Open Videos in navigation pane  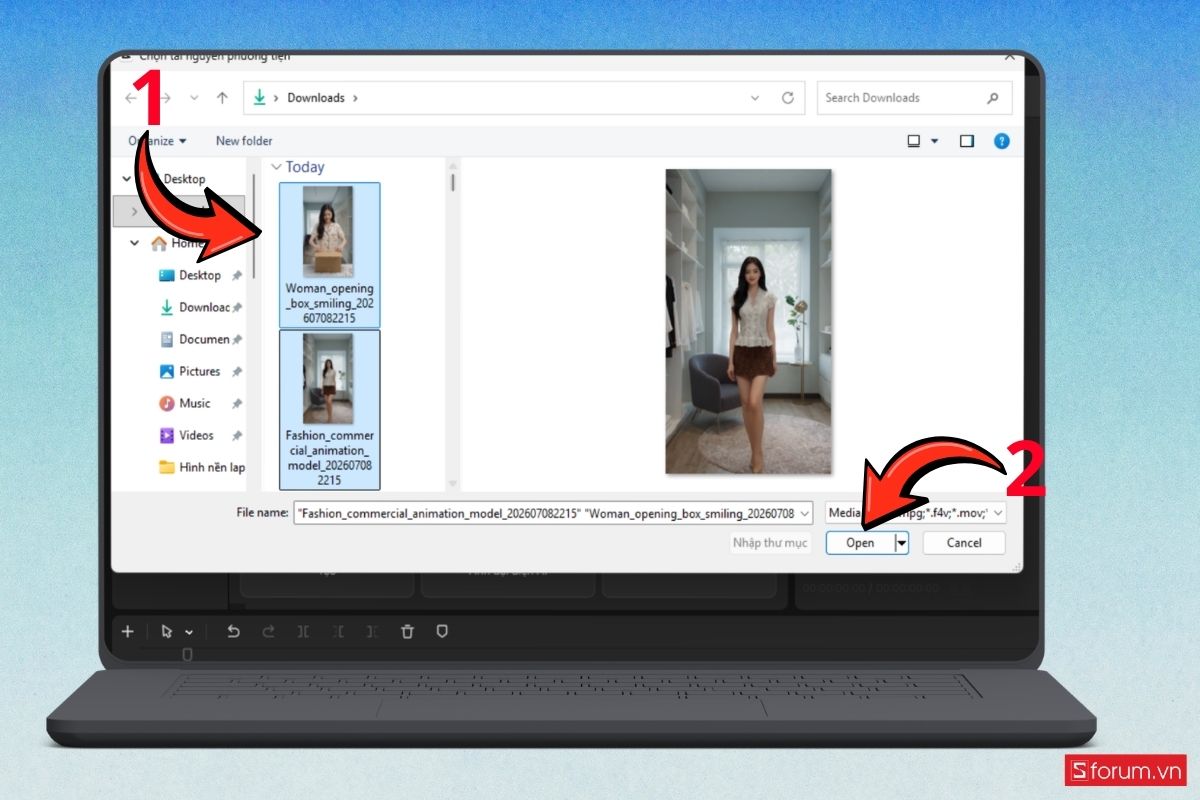[x=197, y=435]
